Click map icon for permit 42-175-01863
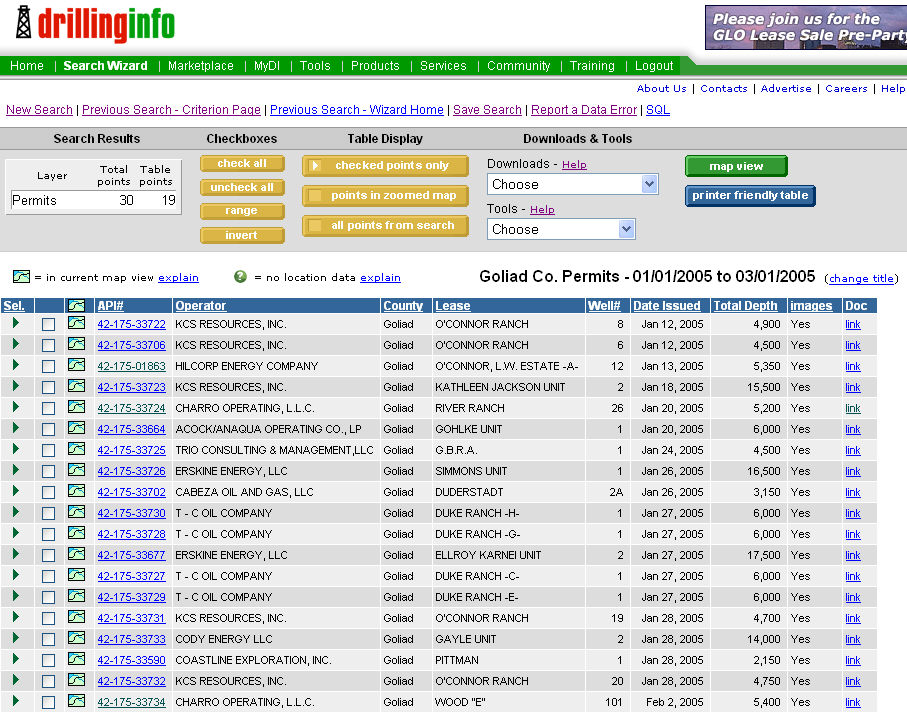Image resolution: width=907 pixels, height=720 pixels. click(76, 365)
